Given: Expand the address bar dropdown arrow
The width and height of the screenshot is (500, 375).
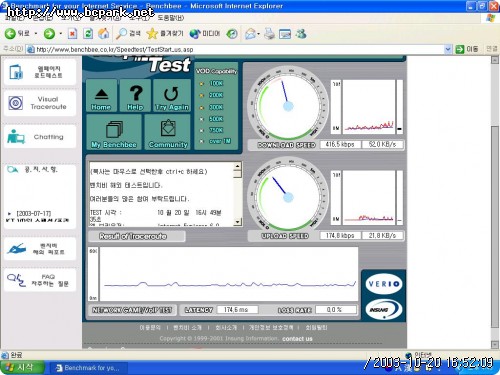Looking at the screenshot, I should 448,49.
